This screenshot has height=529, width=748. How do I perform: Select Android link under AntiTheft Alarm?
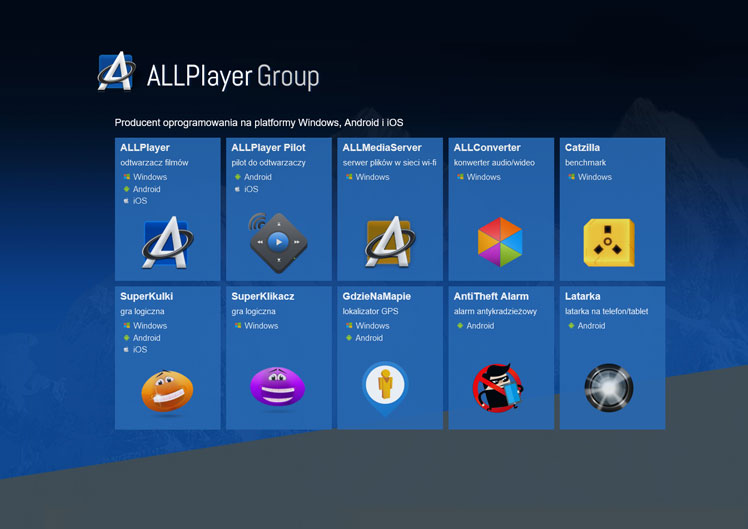pos(480,325)
